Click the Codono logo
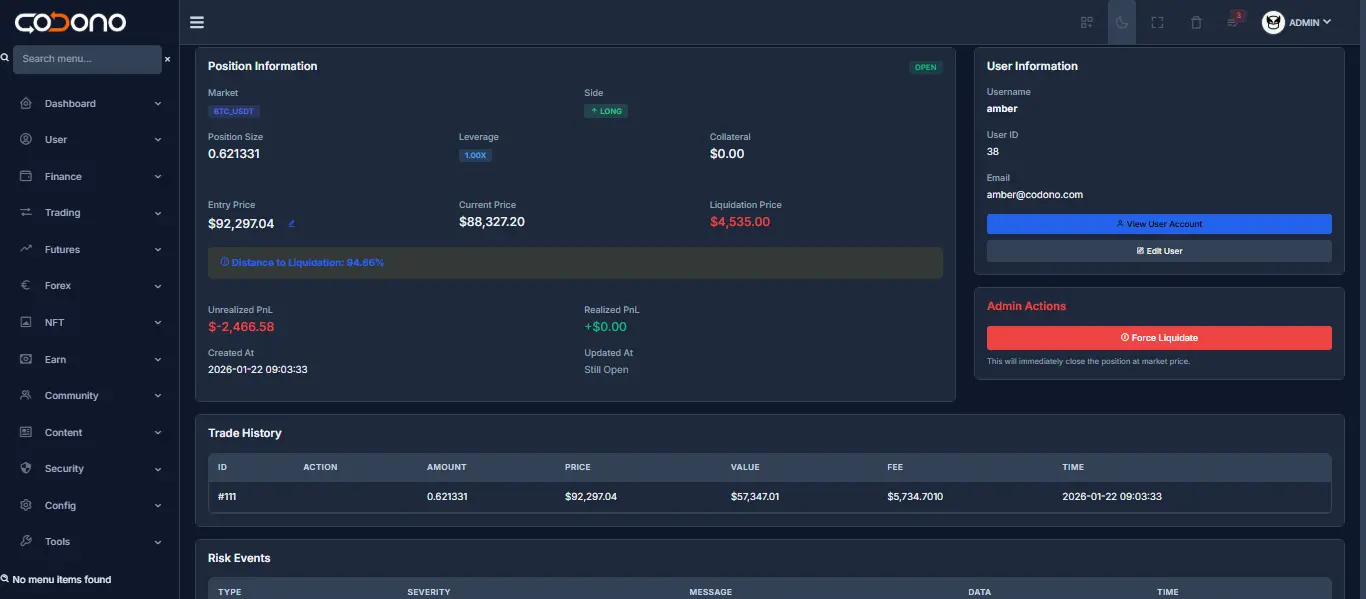The width and height of the screenshot is (1366, 599). [70, 21]
